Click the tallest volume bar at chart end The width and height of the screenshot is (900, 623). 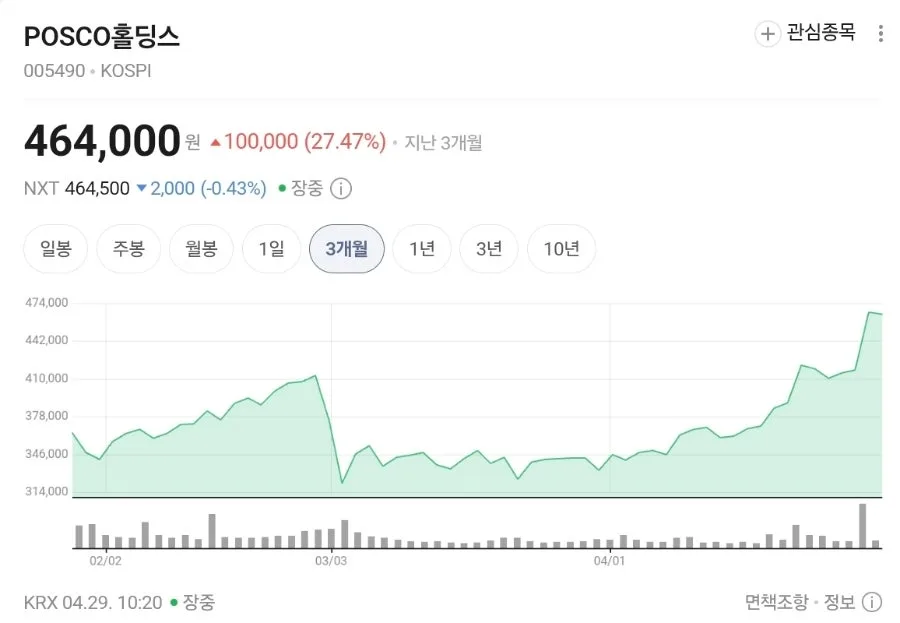click(862, 526)
